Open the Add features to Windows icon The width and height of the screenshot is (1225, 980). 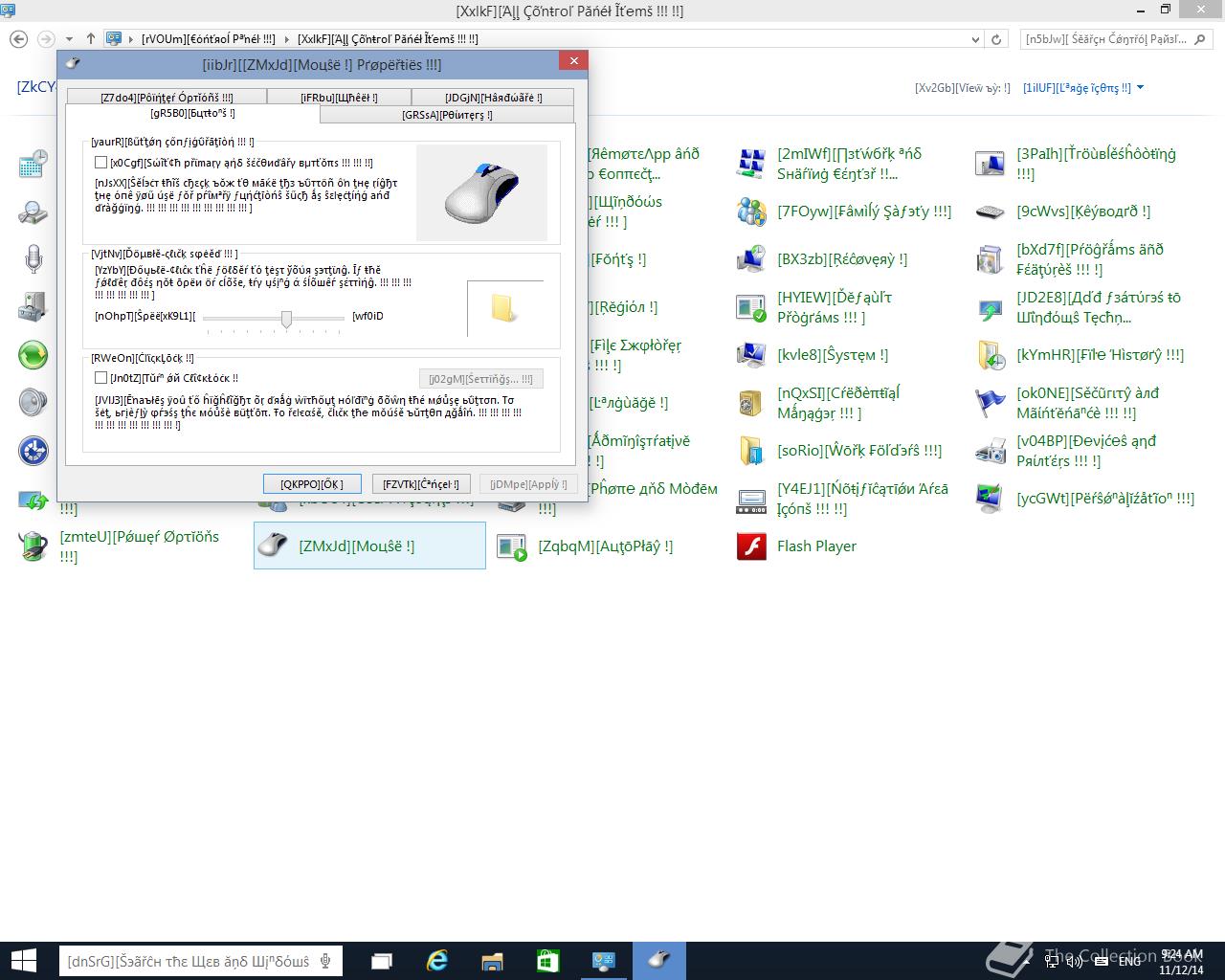[x=991, y=307]
